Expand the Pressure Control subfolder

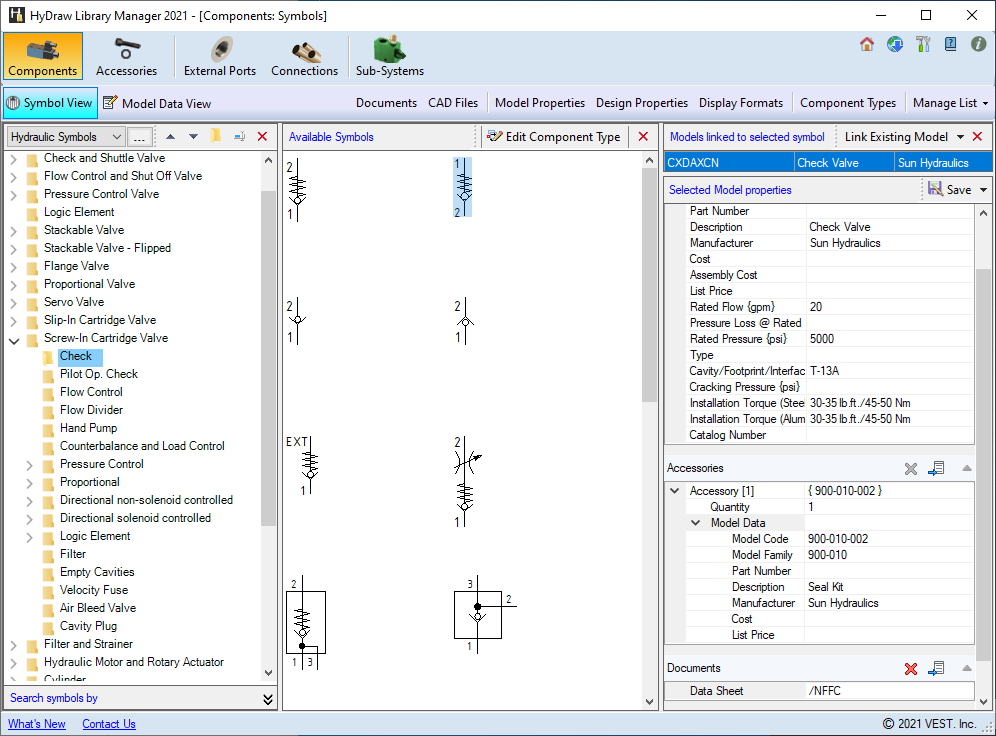point(30,465)
